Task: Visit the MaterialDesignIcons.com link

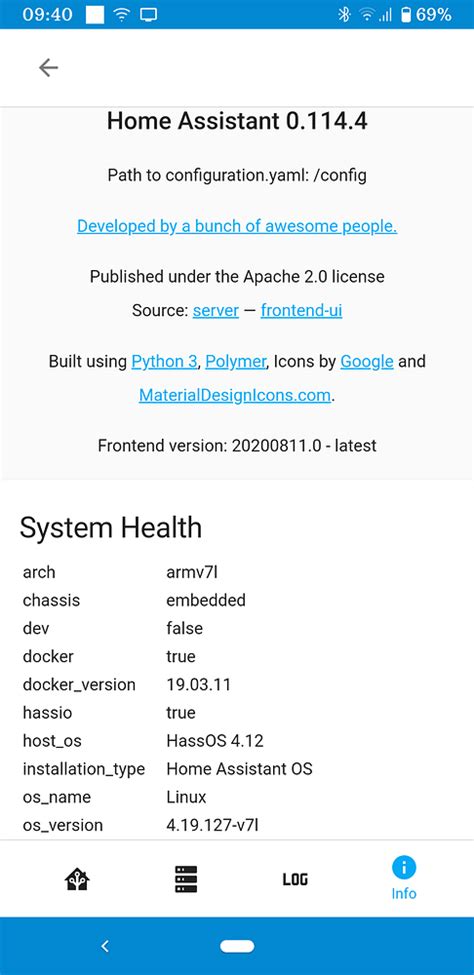Action: point(235,395)
